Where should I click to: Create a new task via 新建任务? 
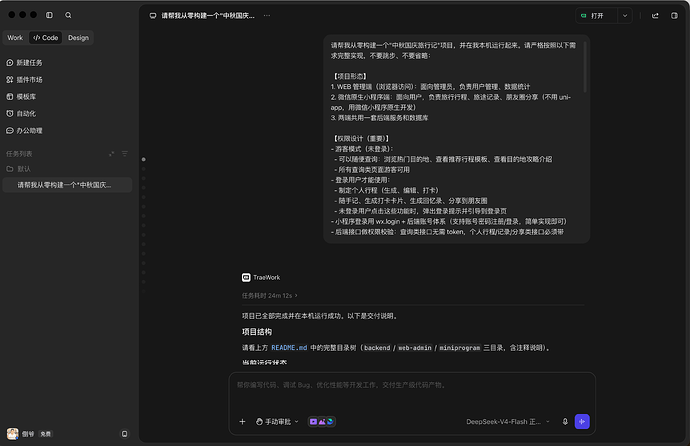tap(24, 63)
